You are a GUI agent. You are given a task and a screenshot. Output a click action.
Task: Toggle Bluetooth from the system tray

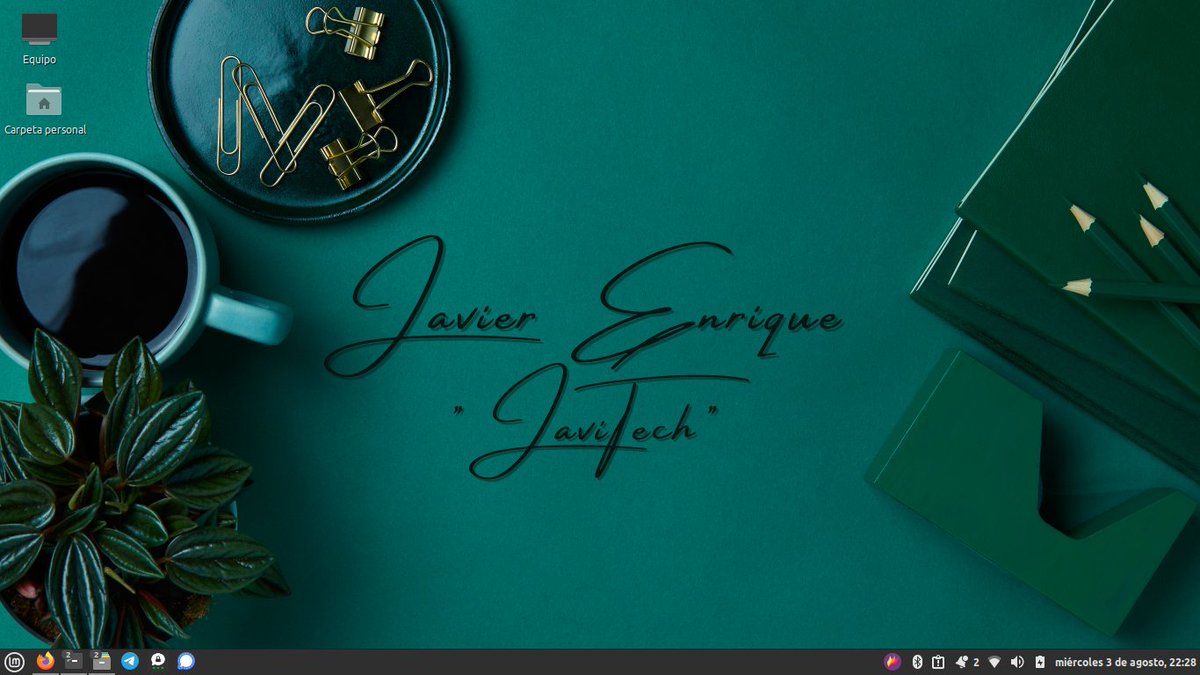(x=917, y=661)
